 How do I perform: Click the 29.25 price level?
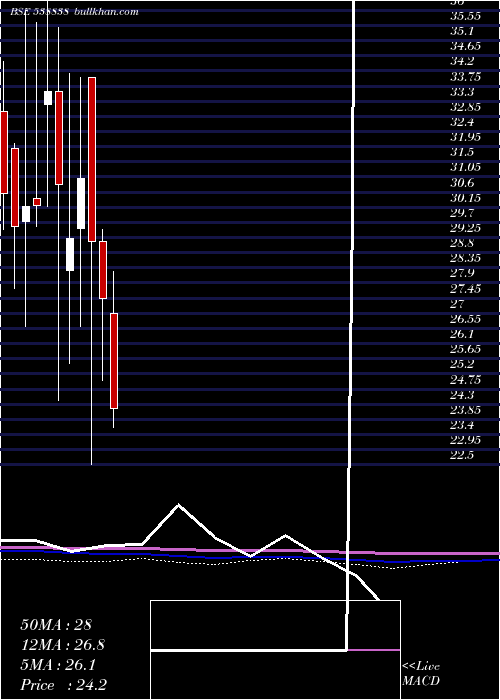(x=466, y=228)
